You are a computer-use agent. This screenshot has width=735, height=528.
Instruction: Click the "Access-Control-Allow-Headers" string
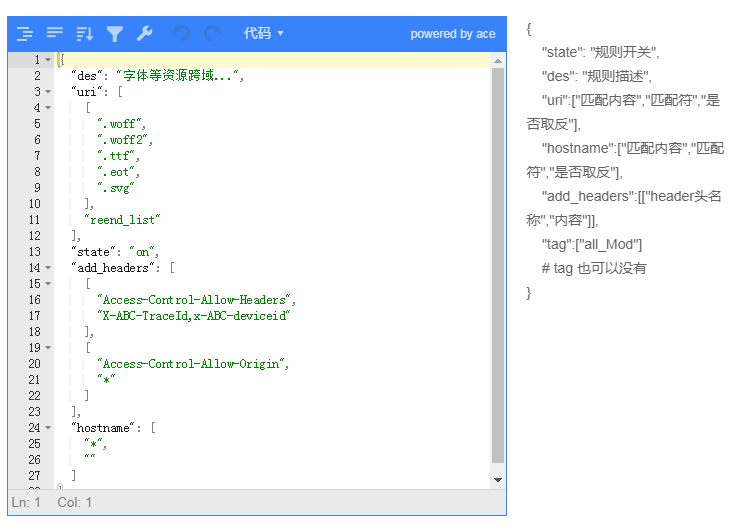(x=194, y=300)
